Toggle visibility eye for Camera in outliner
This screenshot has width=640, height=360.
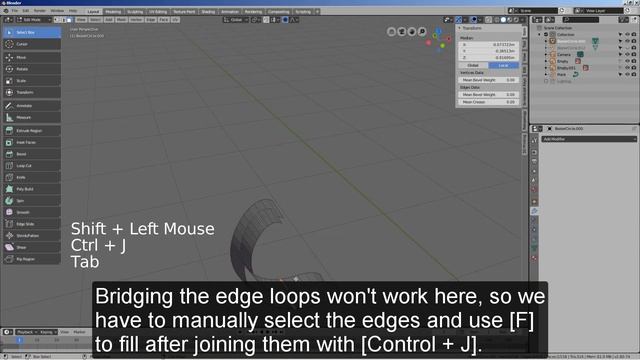coord(627,54)
